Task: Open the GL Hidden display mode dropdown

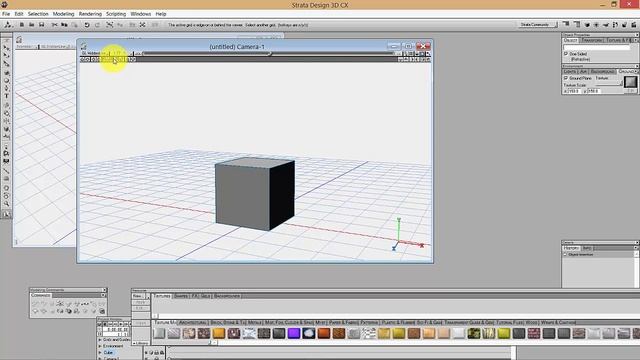Action: point(95,53)
